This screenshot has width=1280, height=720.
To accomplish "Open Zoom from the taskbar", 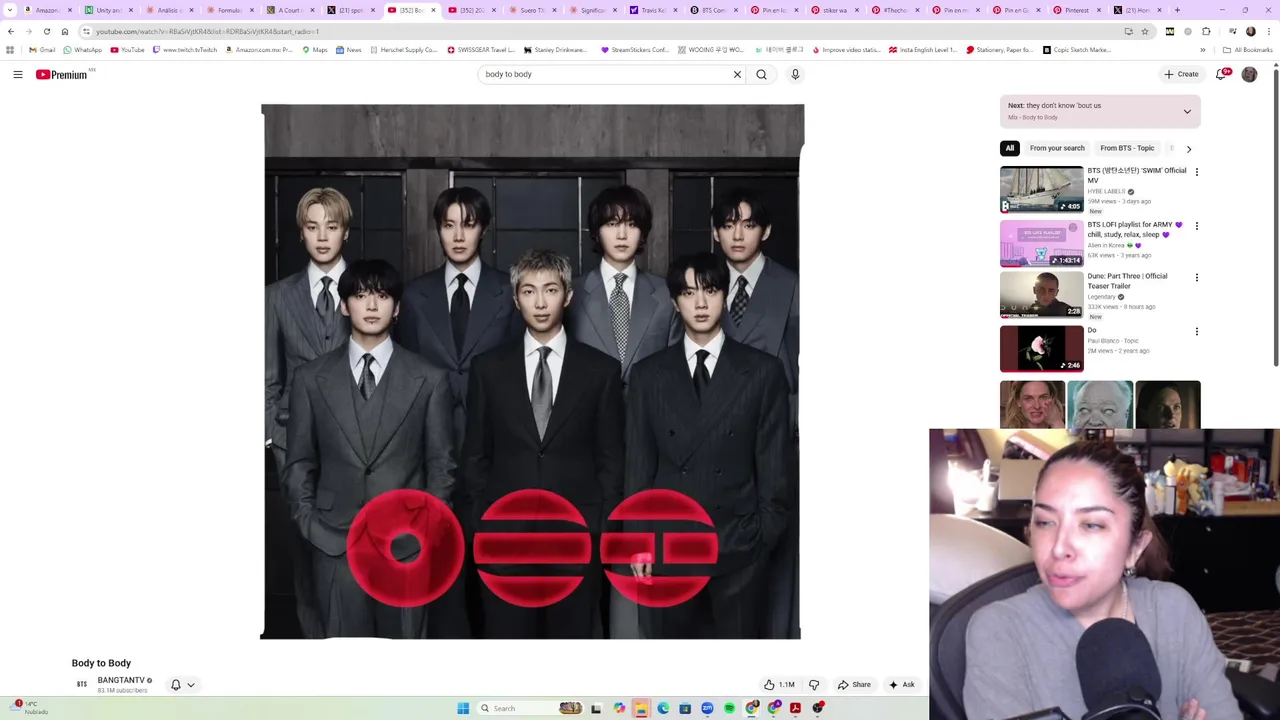I will [707, 708].
